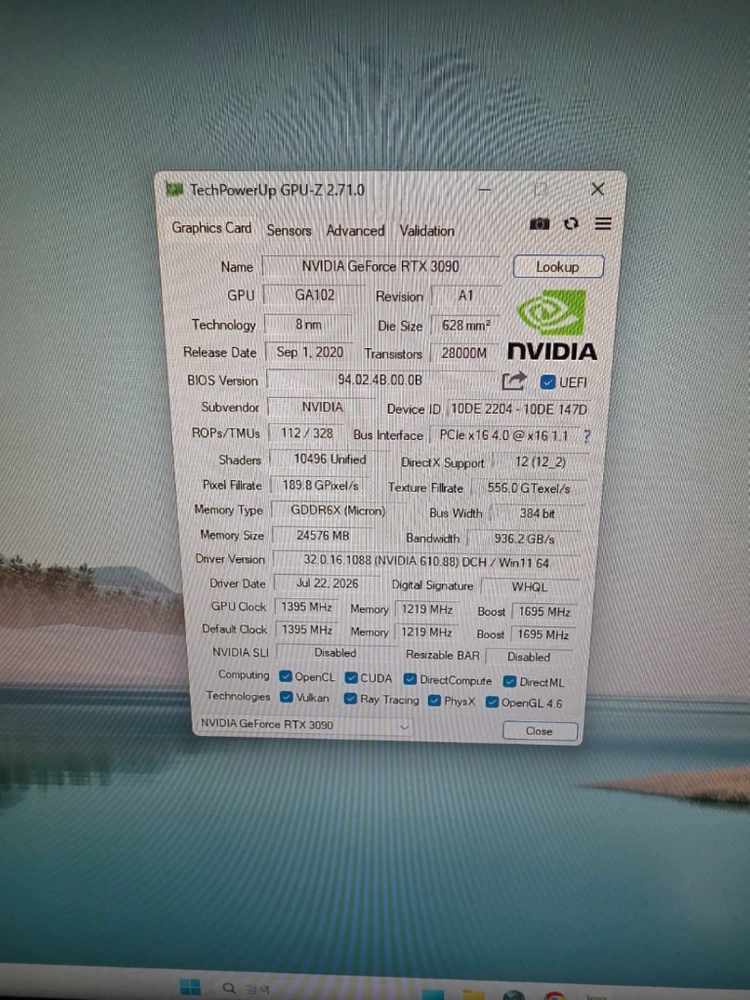Click the Default Clock row Memory 1219 MHz
The image size is (750, 1000).
(426, 632)
